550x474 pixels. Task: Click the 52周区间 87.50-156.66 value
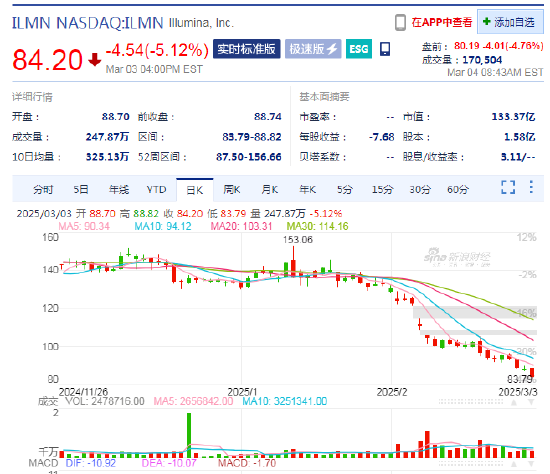[x=249, y=157]
